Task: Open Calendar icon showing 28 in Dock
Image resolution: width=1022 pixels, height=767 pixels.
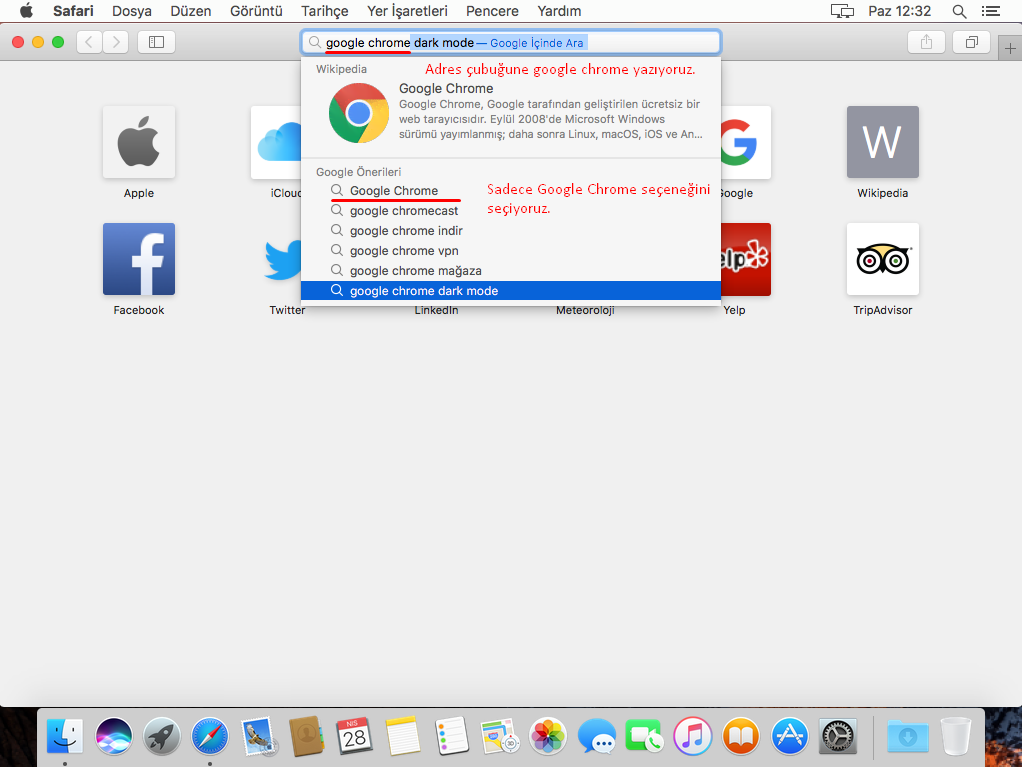Action: (x=354, y=736)
